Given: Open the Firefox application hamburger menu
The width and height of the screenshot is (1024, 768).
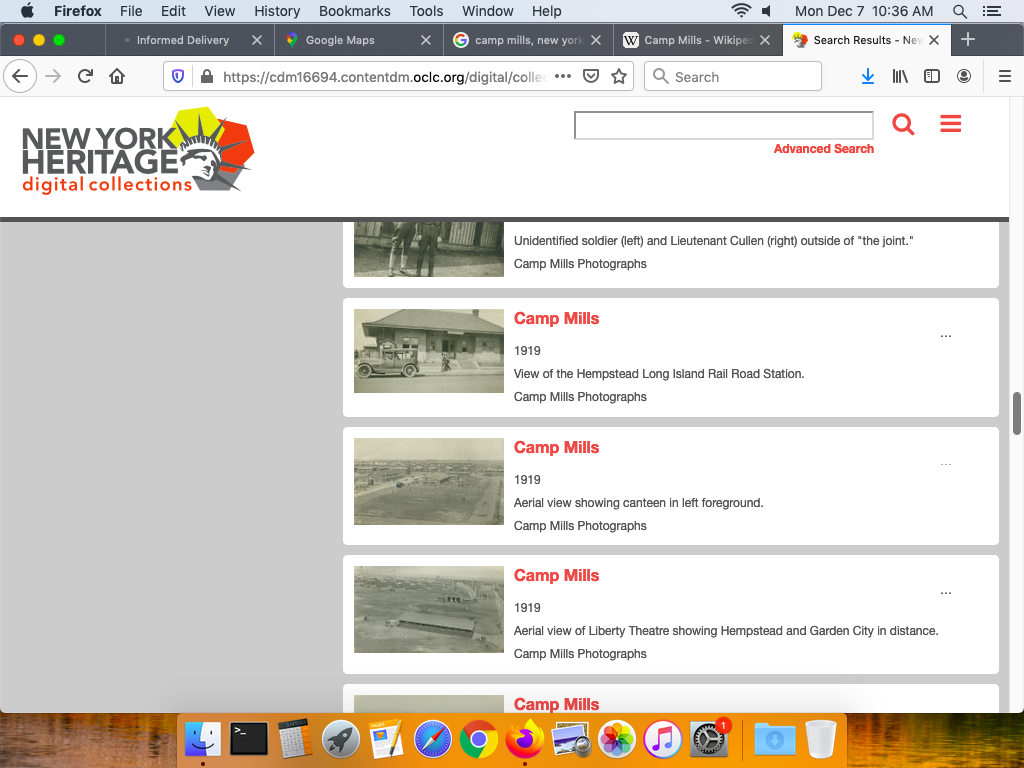Looking at the screenshot, I should coord(1005,77).
